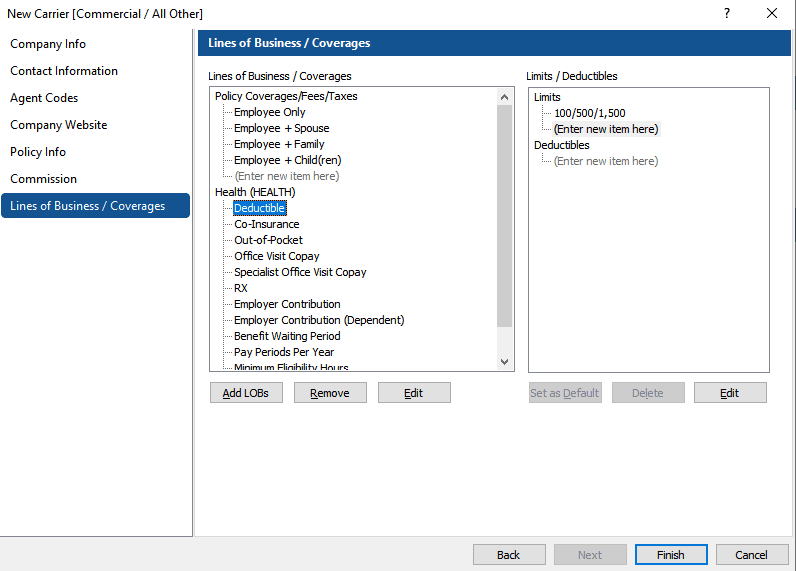The height and width of the screenshot is (571, 796).
Task: Click the Cancel button
Action: pyautogui.click(x=752, y=555)
